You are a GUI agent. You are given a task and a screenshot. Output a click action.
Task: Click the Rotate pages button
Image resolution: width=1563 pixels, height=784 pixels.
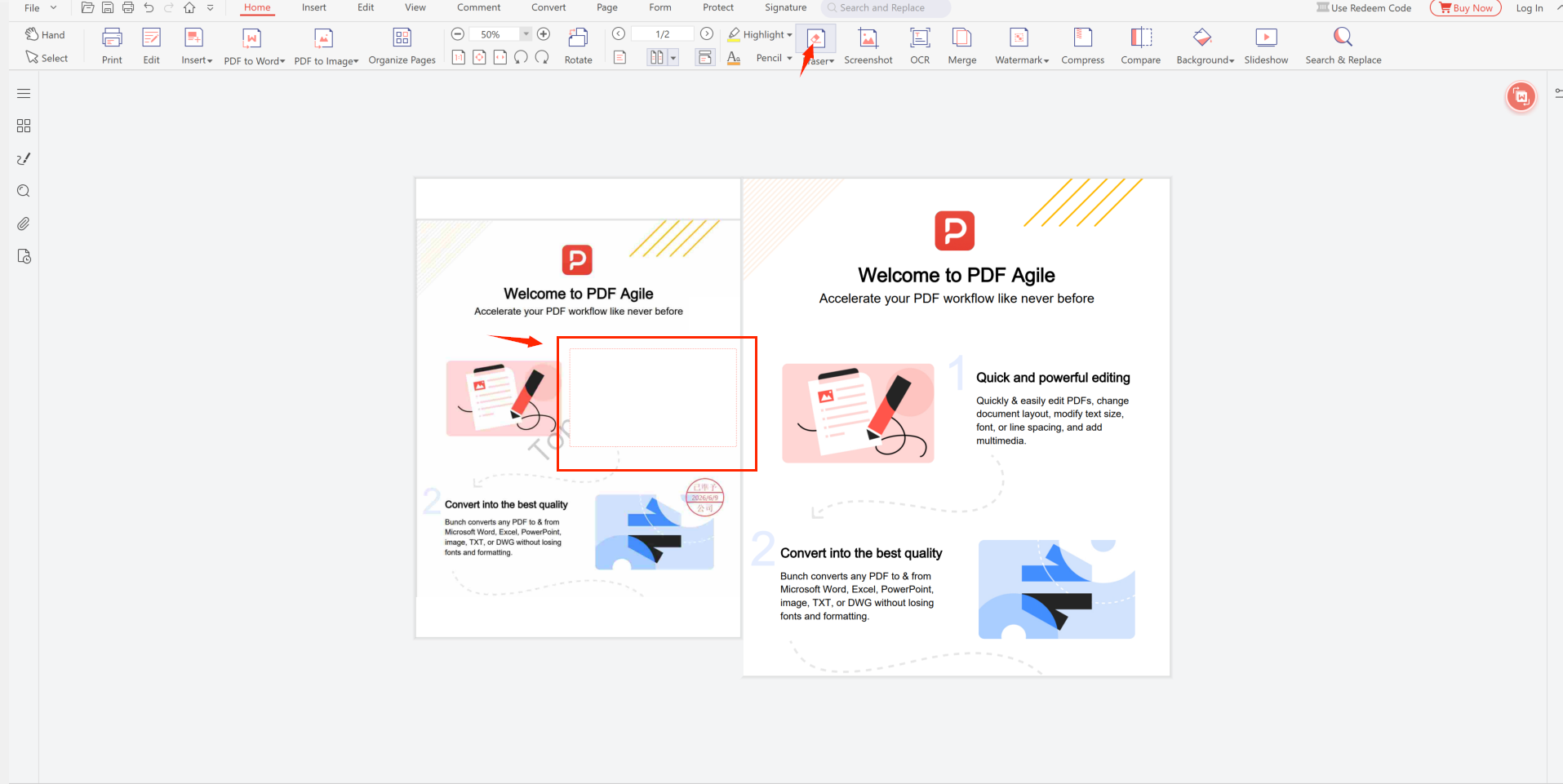[578, 46]
